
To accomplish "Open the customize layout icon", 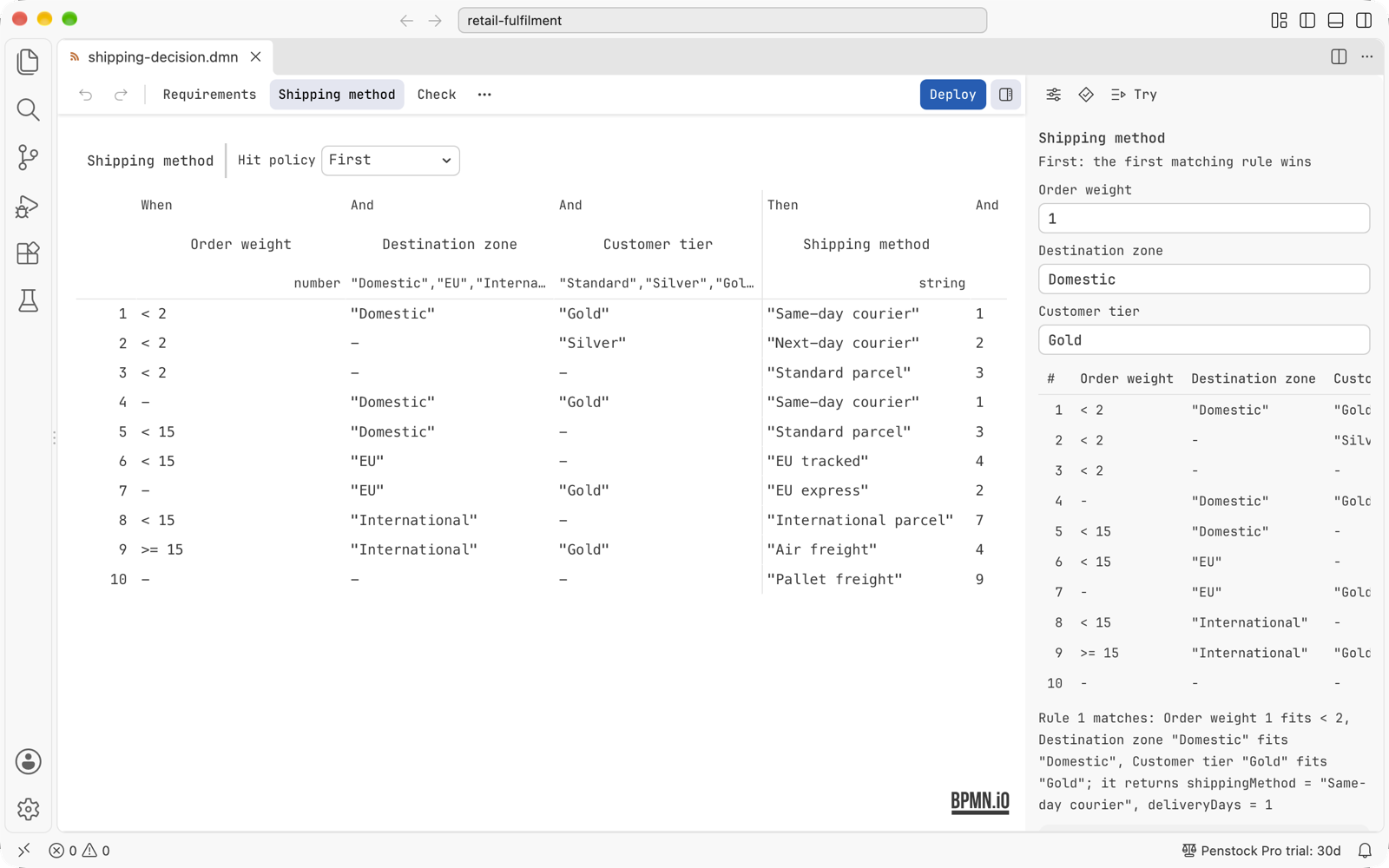I will [x=1279, y=20].
